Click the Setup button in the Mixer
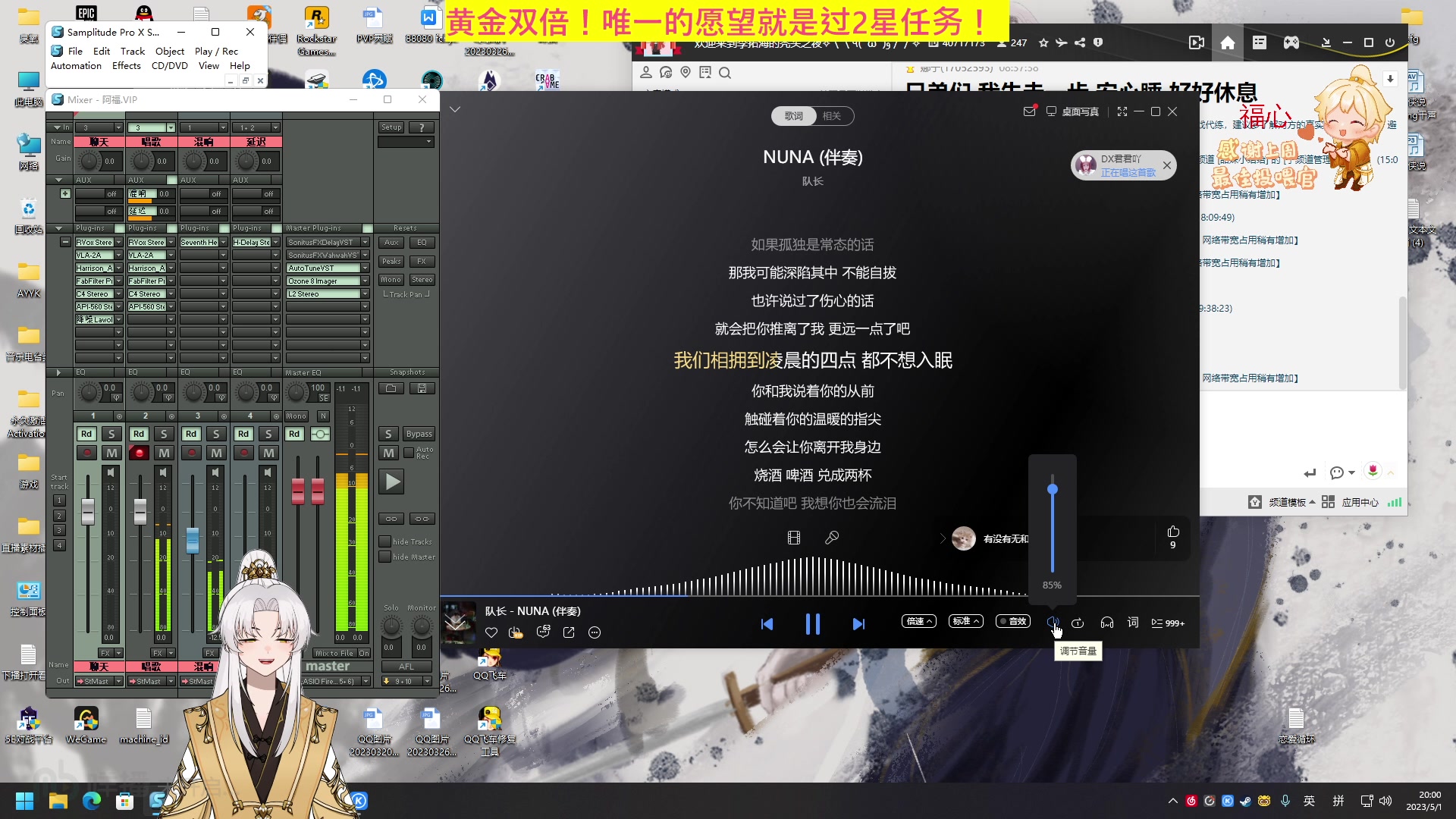Viewport: 1456px width, 819px height. click(391, 127)
